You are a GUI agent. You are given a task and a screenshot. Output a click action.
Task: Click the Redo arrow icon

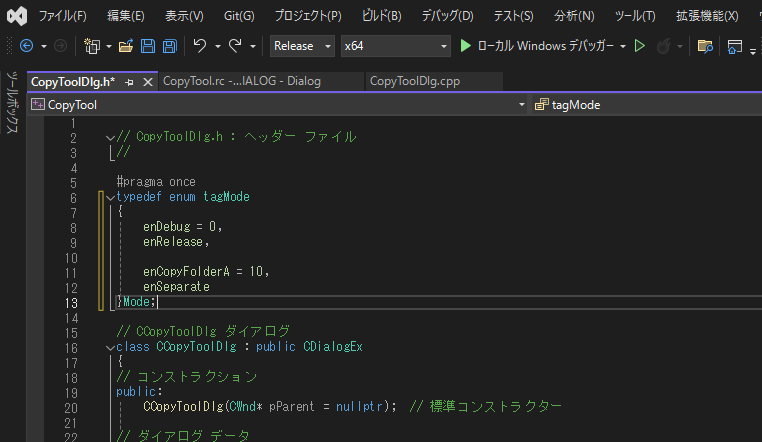click(x=236, y=46)
